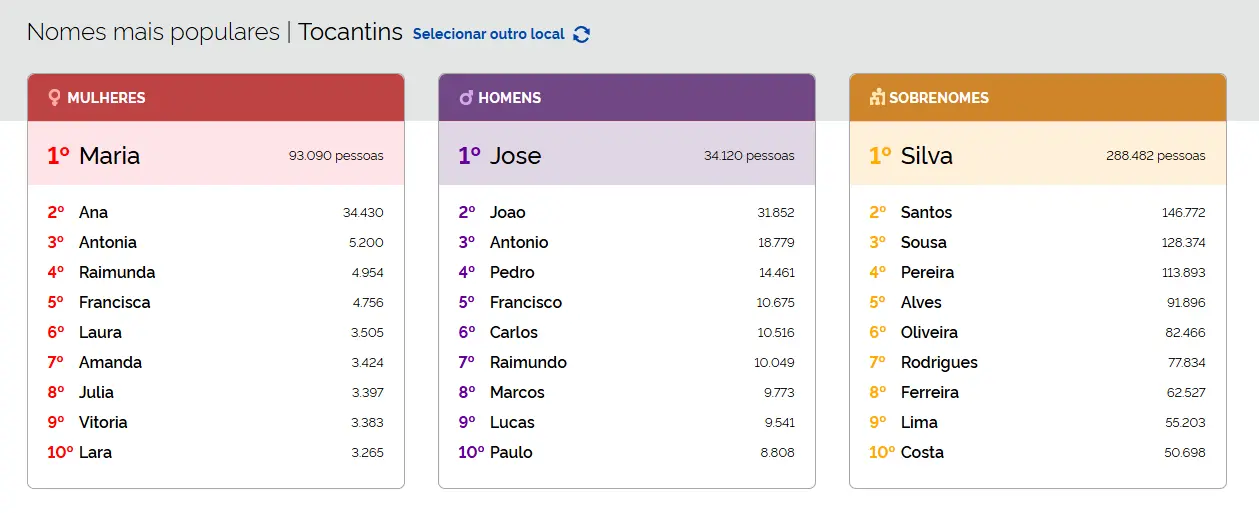Choose Raimunda from the female names
The width and height of the screenshot is (1259, 513).
117,272
